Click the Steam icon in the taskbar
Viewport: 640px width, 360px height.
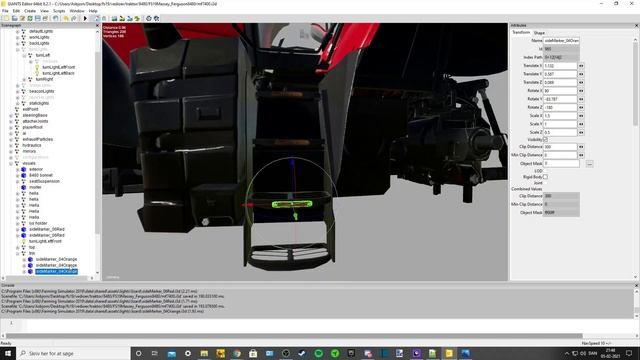coord(302,353)
